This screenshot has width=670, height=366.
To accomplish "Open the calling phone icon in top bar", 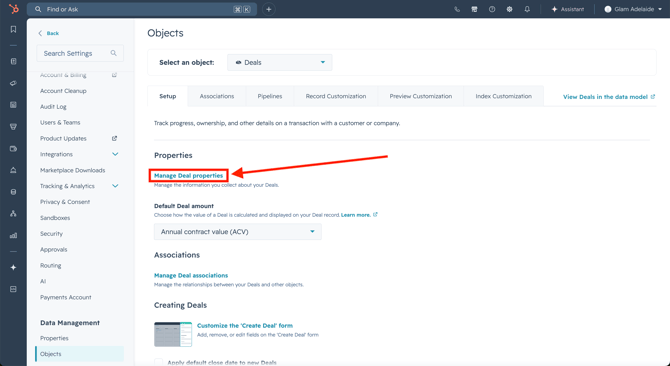I will tap(457, 9).
